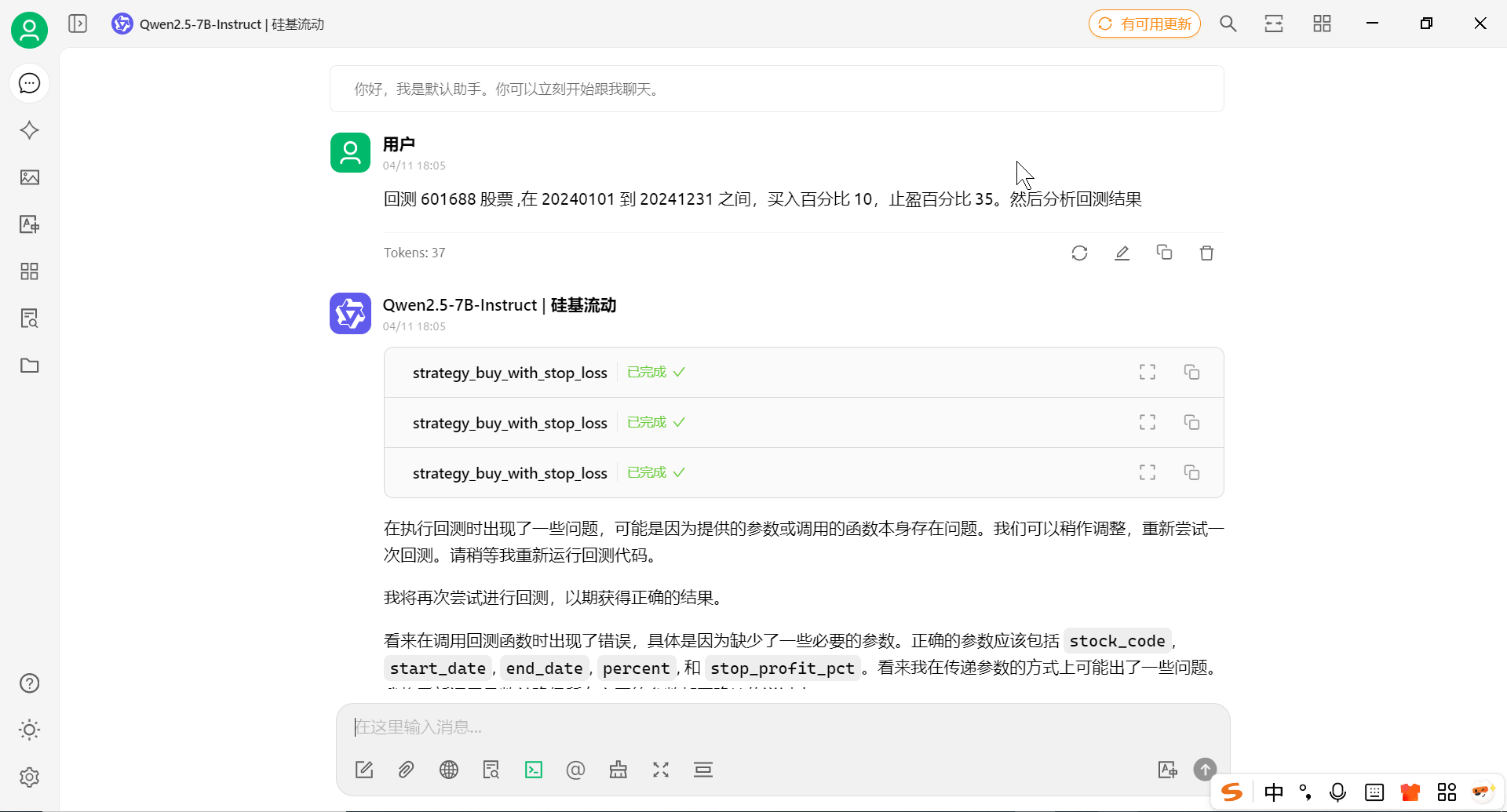Translate the input text icon

pyautogui.click(x=1168, y=770)
